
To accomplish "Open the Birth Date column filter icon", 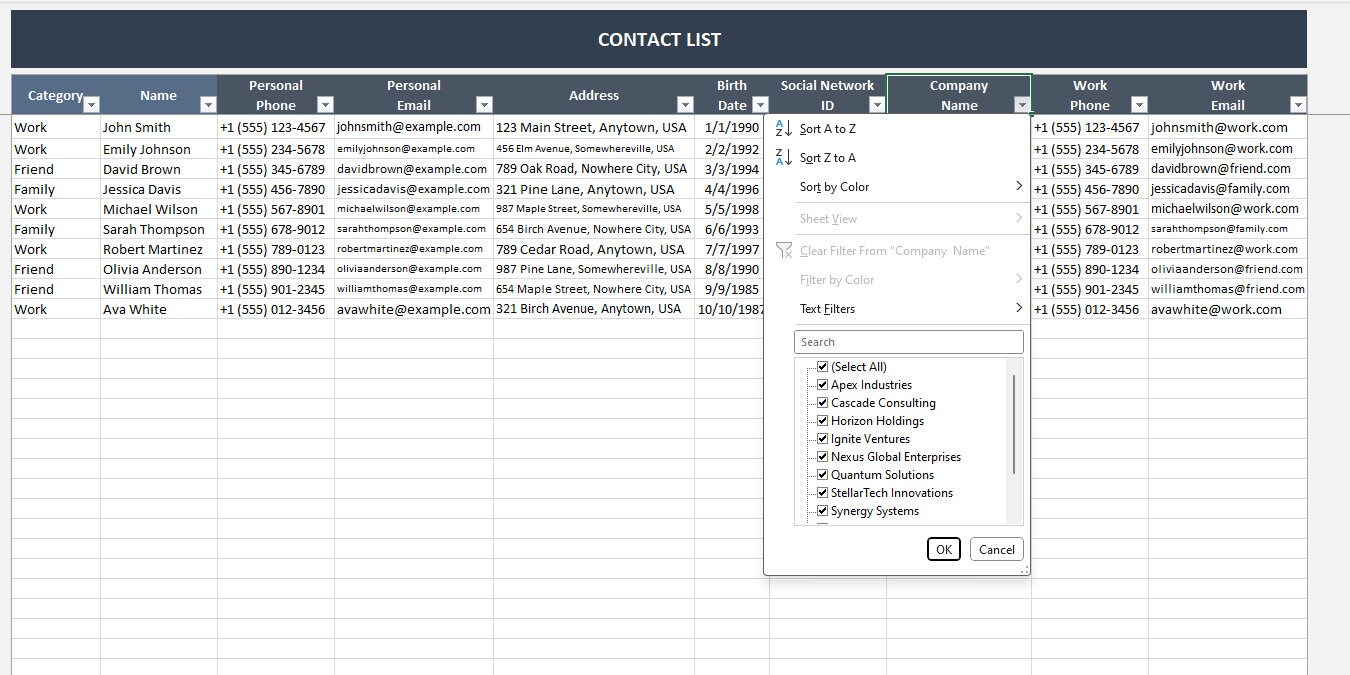I will 759,104.
